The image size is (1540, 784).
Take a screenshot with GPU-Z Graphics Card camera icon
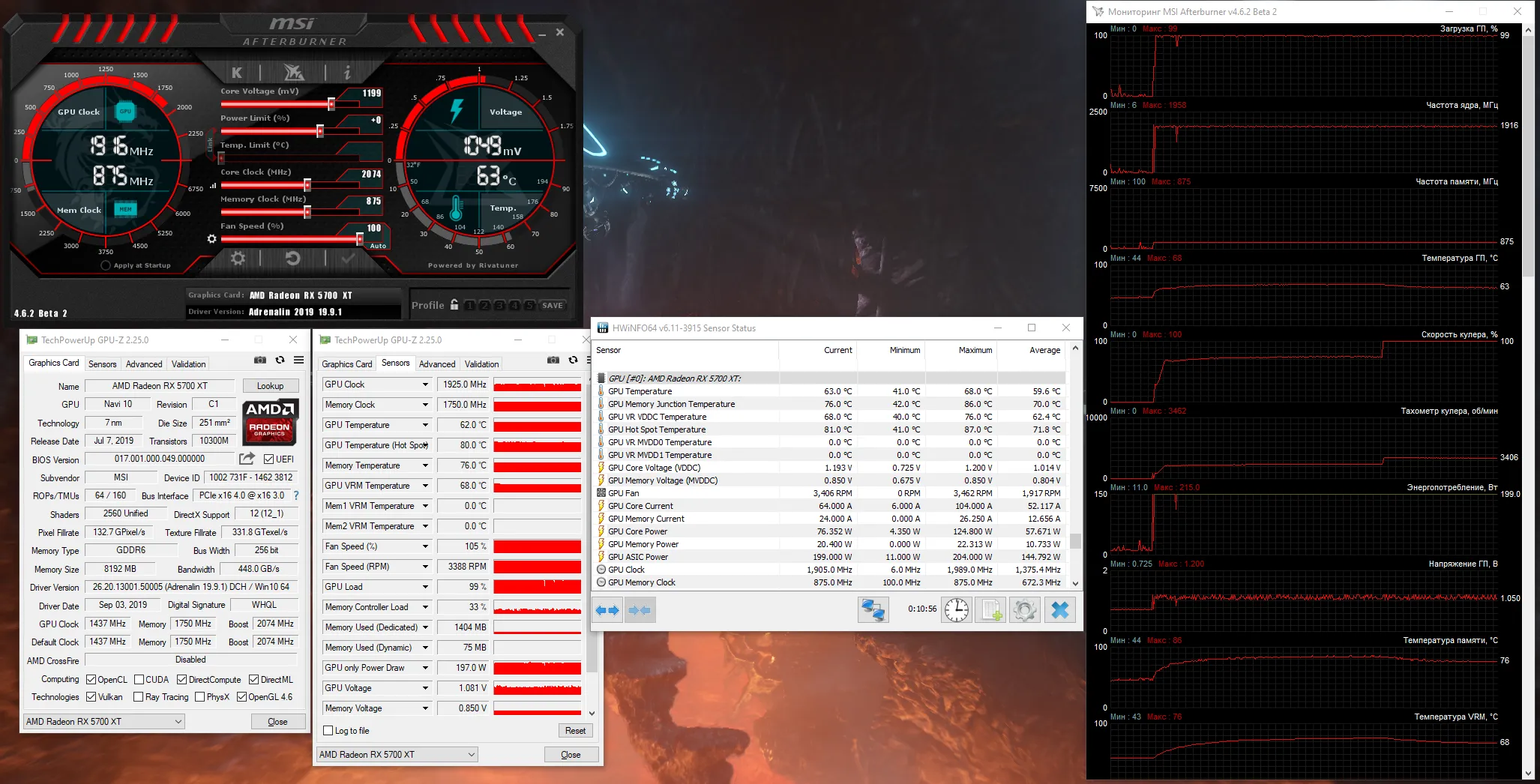point(260,361)
